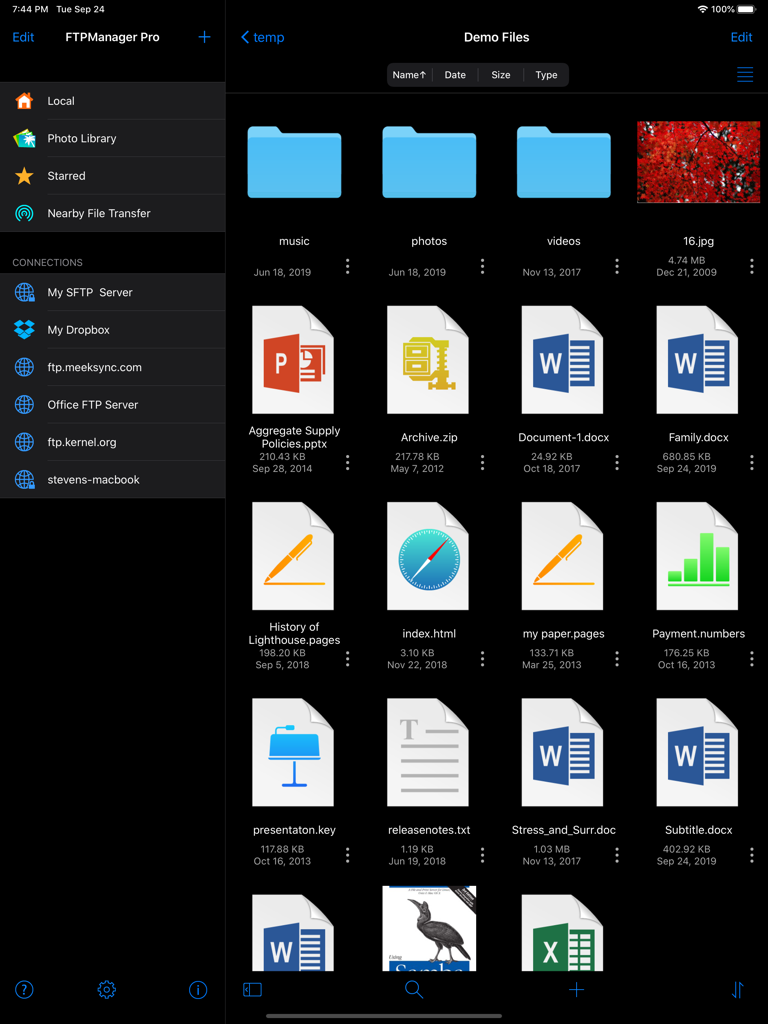Tap the plus icon in bottom toolbar
The image size is (768, 1024).
[x=576, y=990]
